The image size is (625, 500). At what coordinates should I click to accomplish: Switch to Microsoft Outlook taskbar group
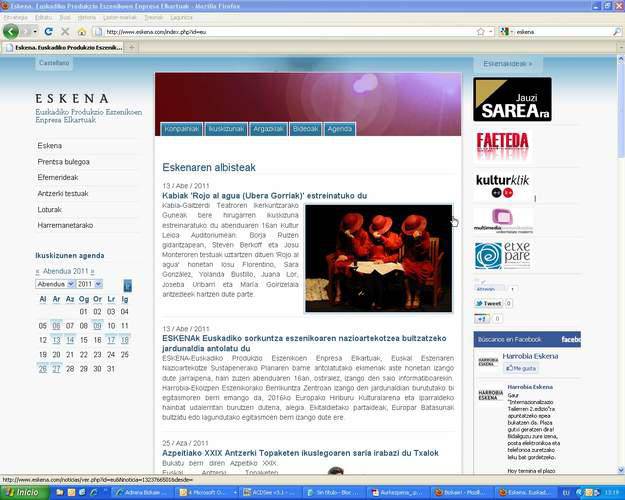[x=206, y=492]
